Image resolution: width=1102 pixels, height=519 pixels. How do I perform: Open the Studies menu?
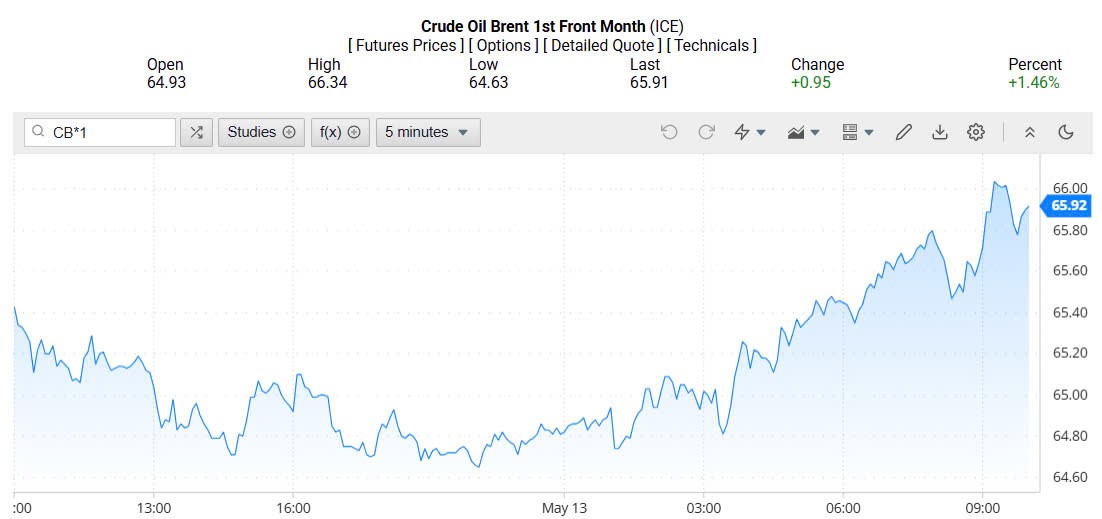261,132
